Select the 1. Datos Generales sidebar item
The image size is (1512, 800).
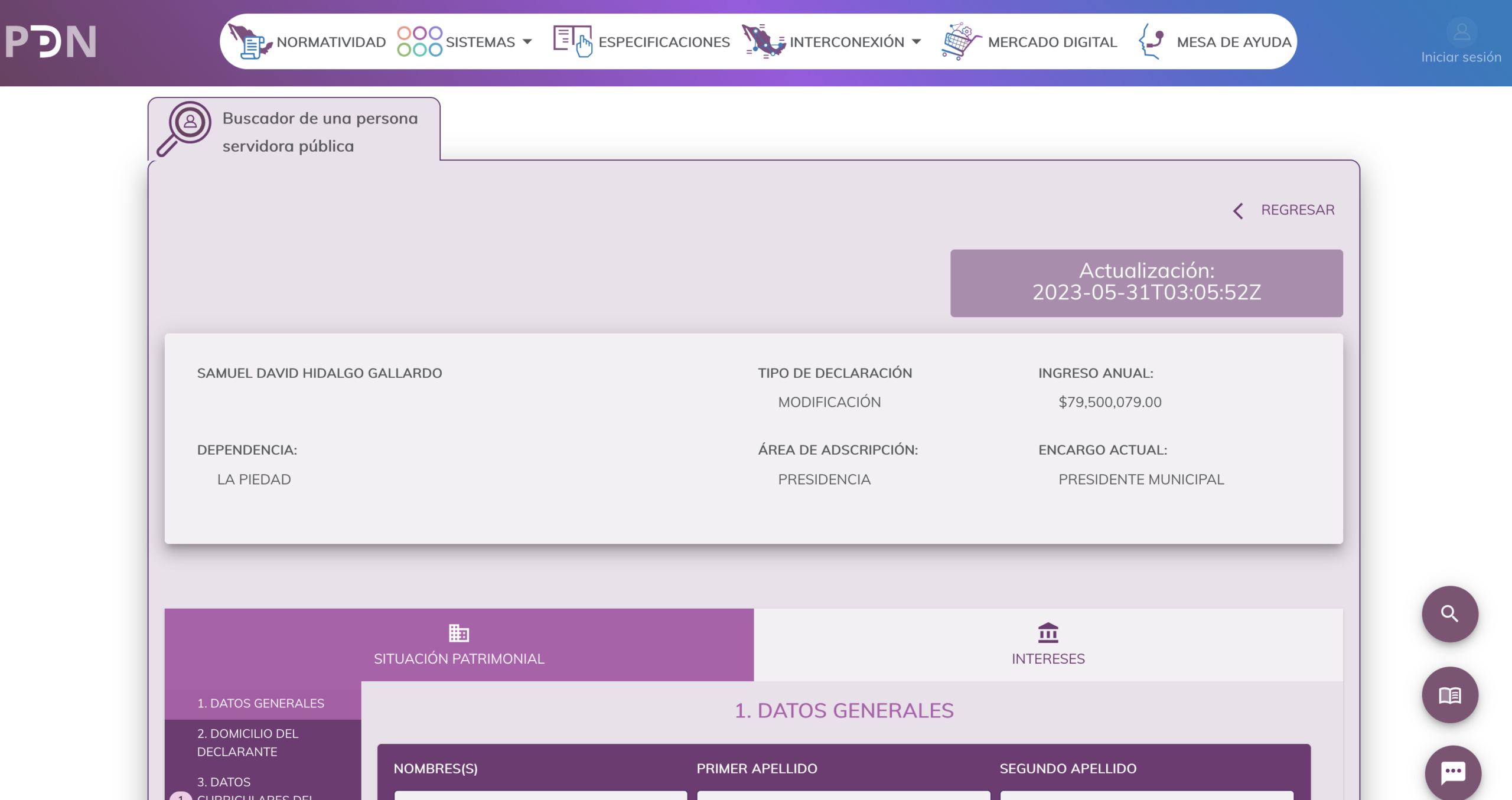260,703
